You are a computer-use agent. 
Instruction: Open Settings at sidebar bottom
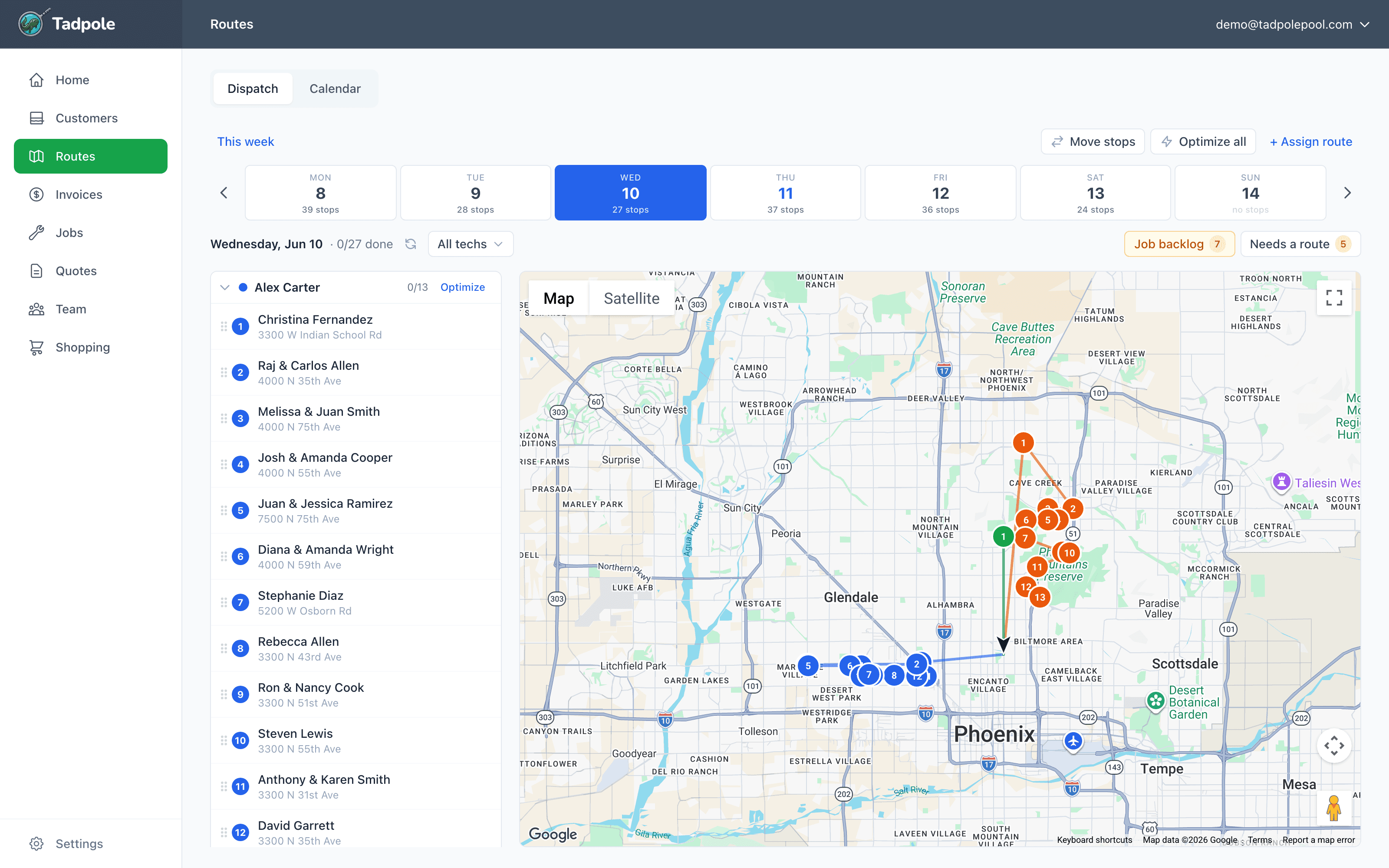[x=91, y=843]
